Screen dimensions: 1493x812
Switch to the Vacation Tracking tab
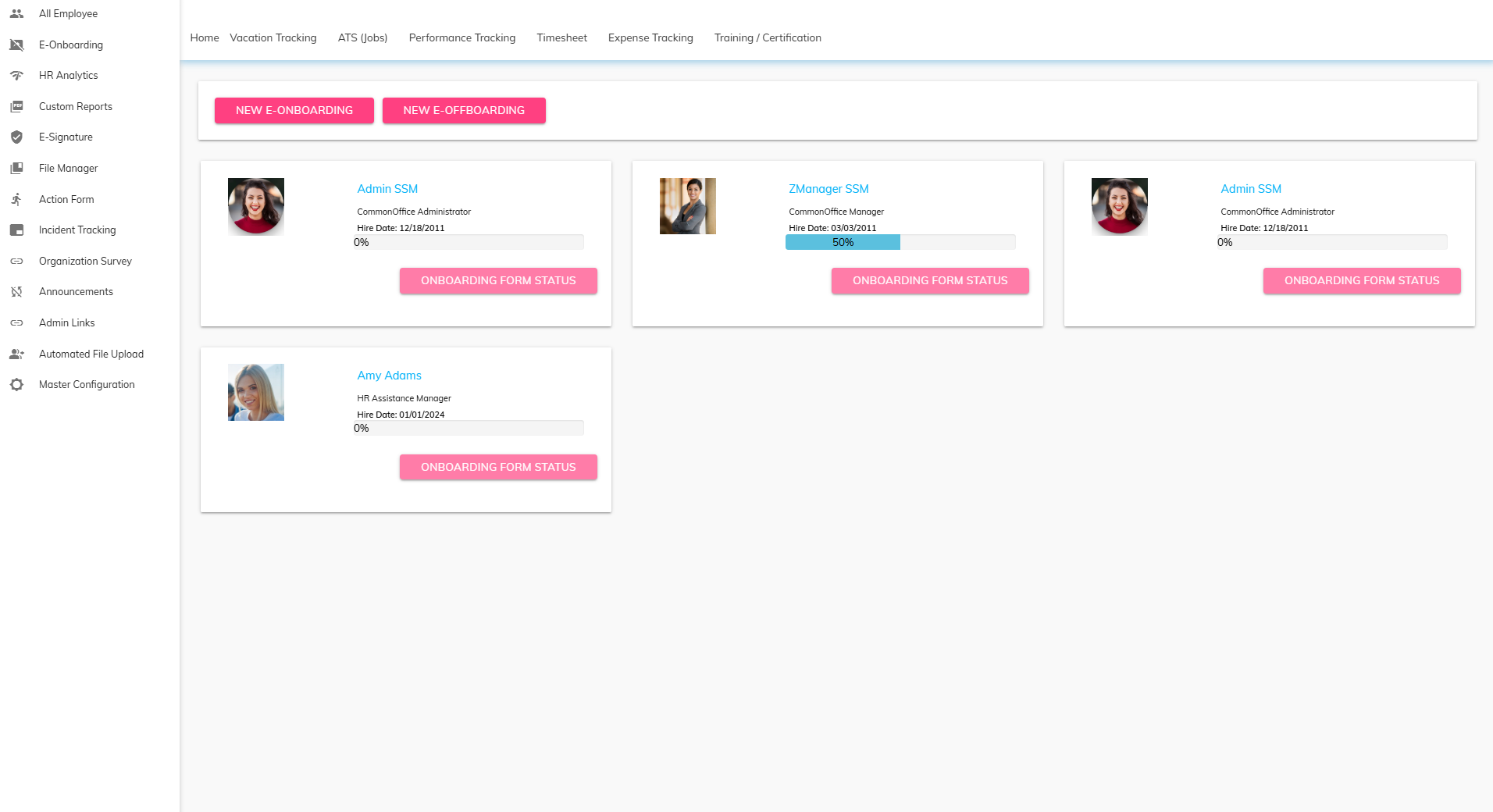click(273, 37)
